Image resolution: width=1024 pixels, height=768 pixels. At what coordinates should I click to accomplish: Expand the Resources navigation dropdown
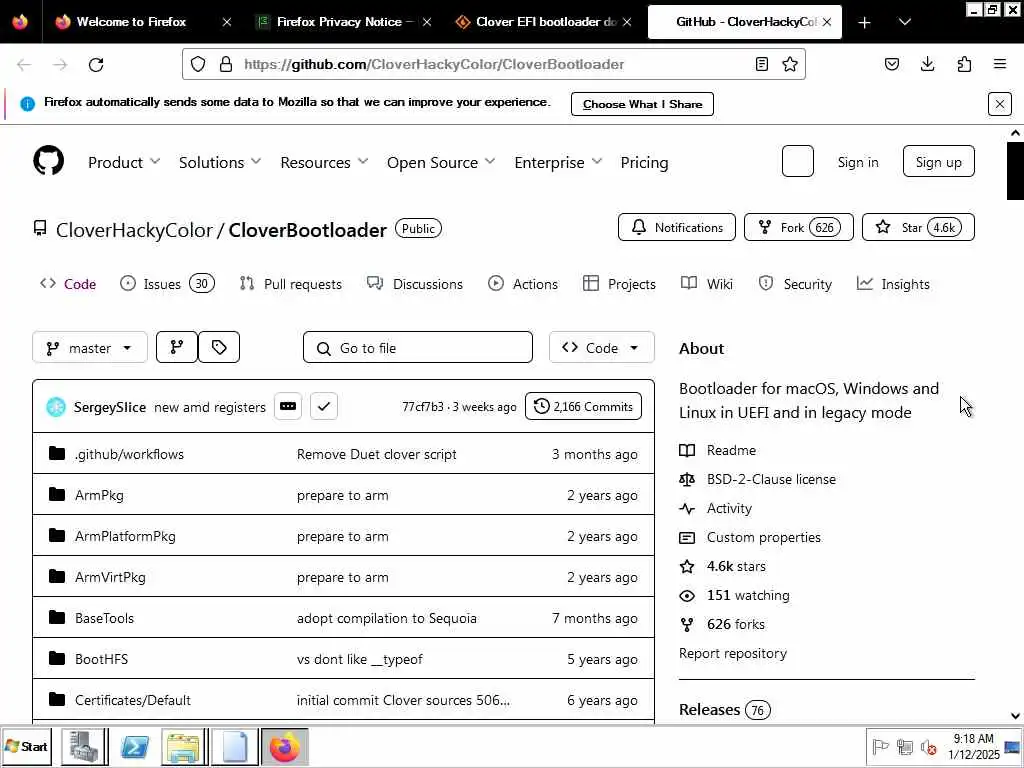324,163
